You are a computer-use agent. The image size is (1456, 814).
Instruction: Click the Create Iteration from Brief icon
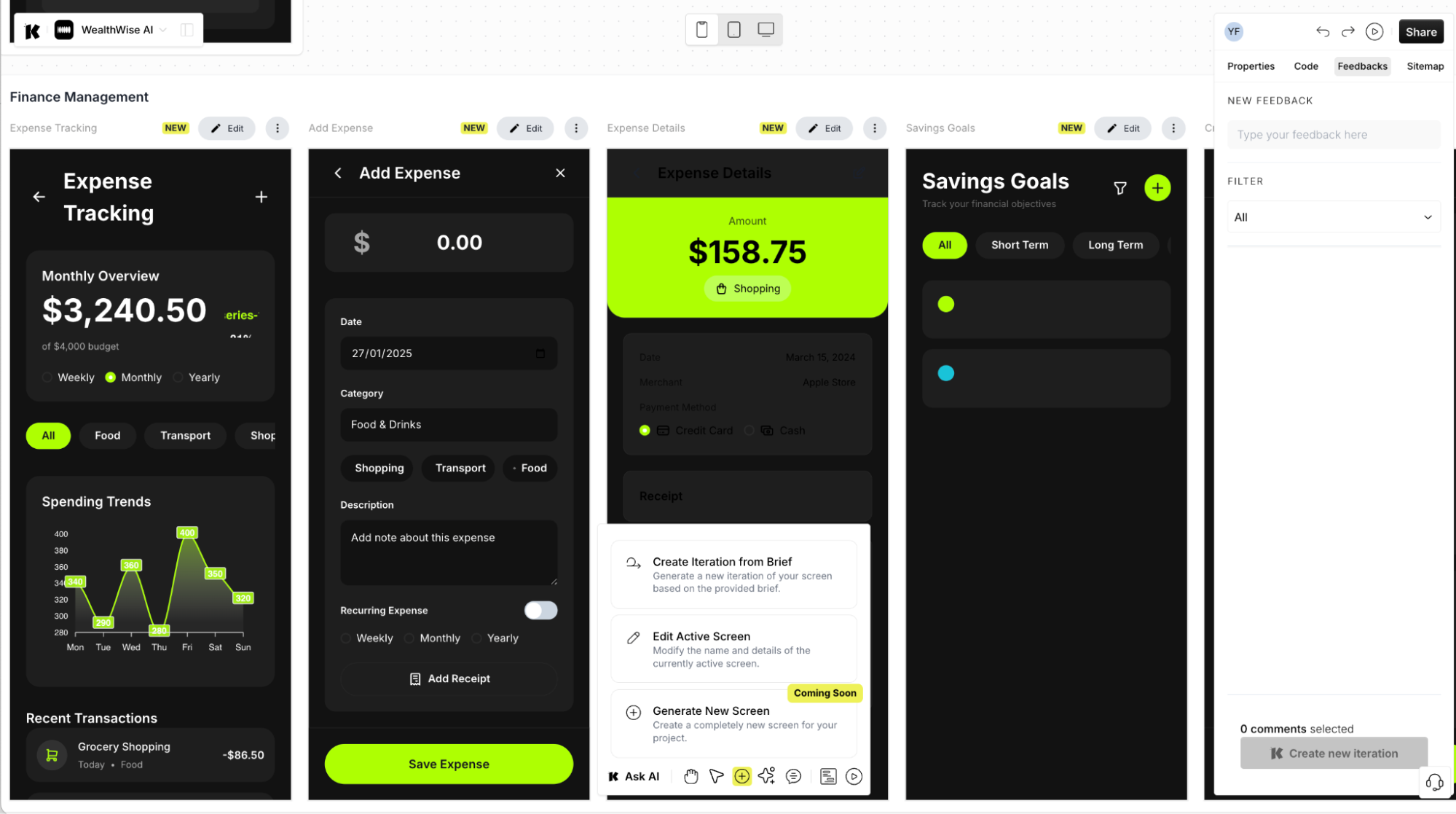[632, 561]
